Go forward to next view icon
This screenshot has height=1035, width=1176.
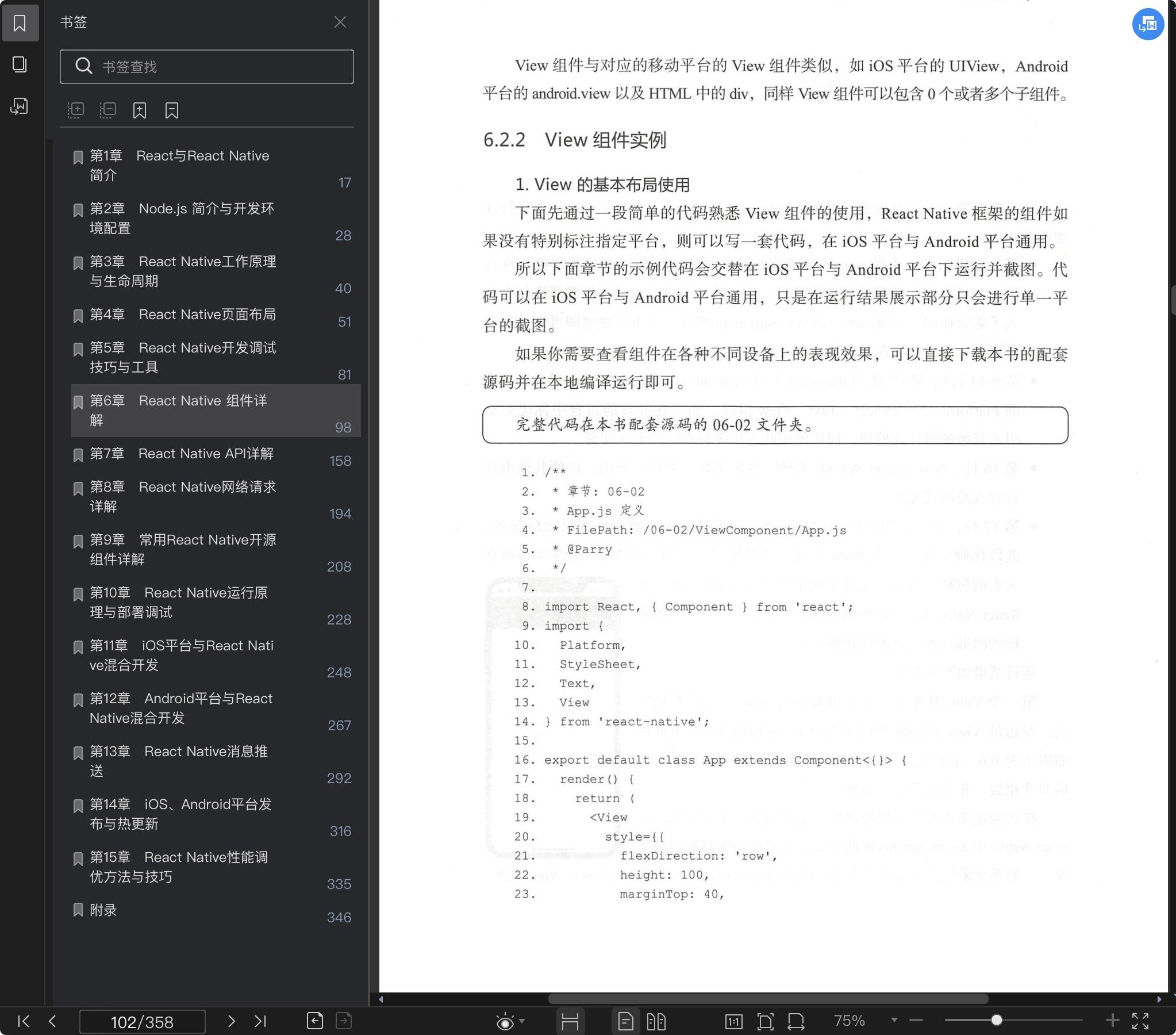coord(344,1021)
